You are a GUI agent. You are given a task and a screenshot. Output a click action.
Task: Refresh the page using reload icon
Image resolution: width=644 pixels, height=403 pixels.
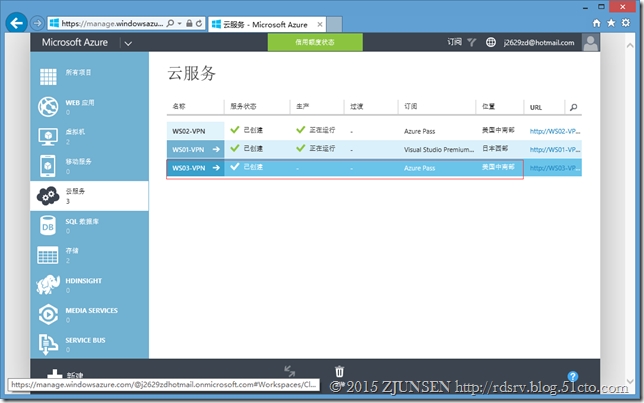tap(199, 23)
